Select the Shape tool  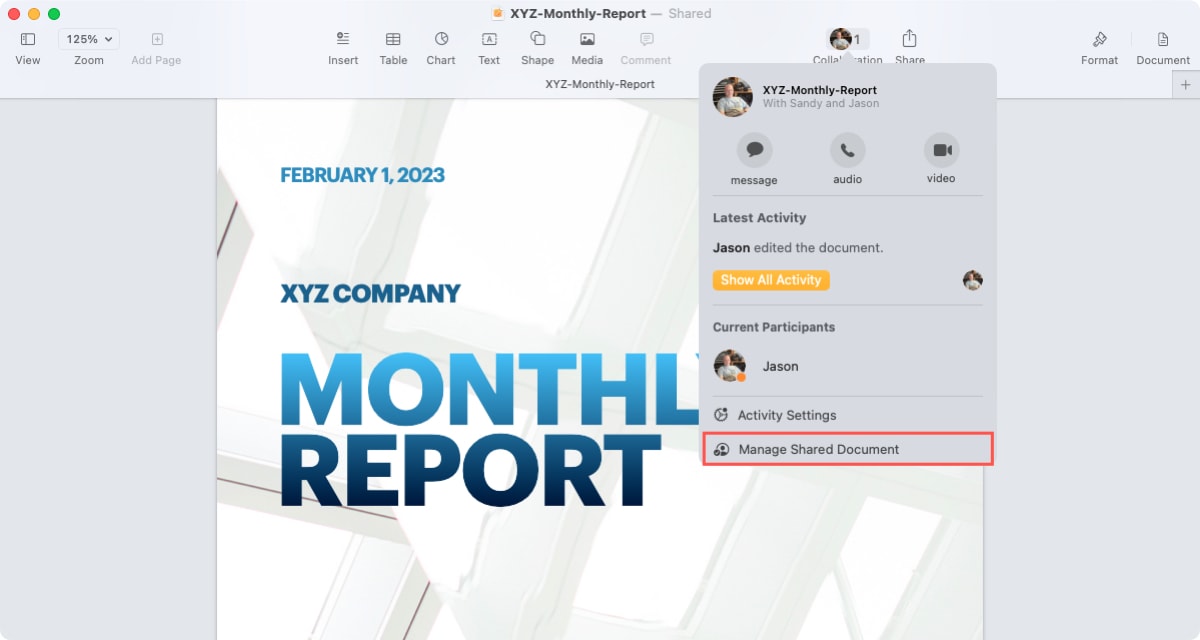[537, 41]
